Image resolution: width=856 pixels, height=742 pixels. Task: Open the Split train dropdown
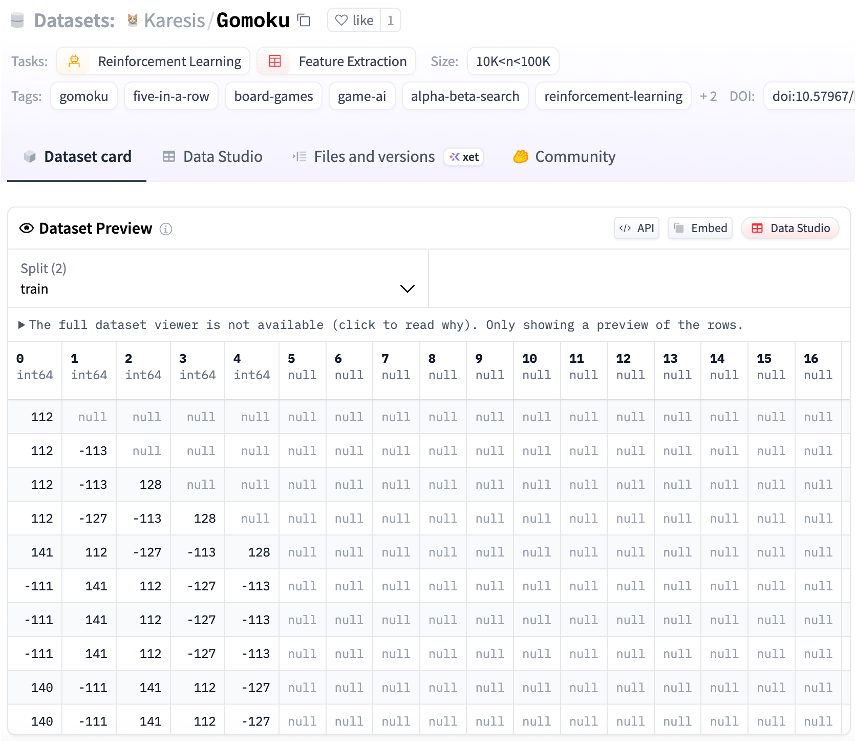(218, 279)
